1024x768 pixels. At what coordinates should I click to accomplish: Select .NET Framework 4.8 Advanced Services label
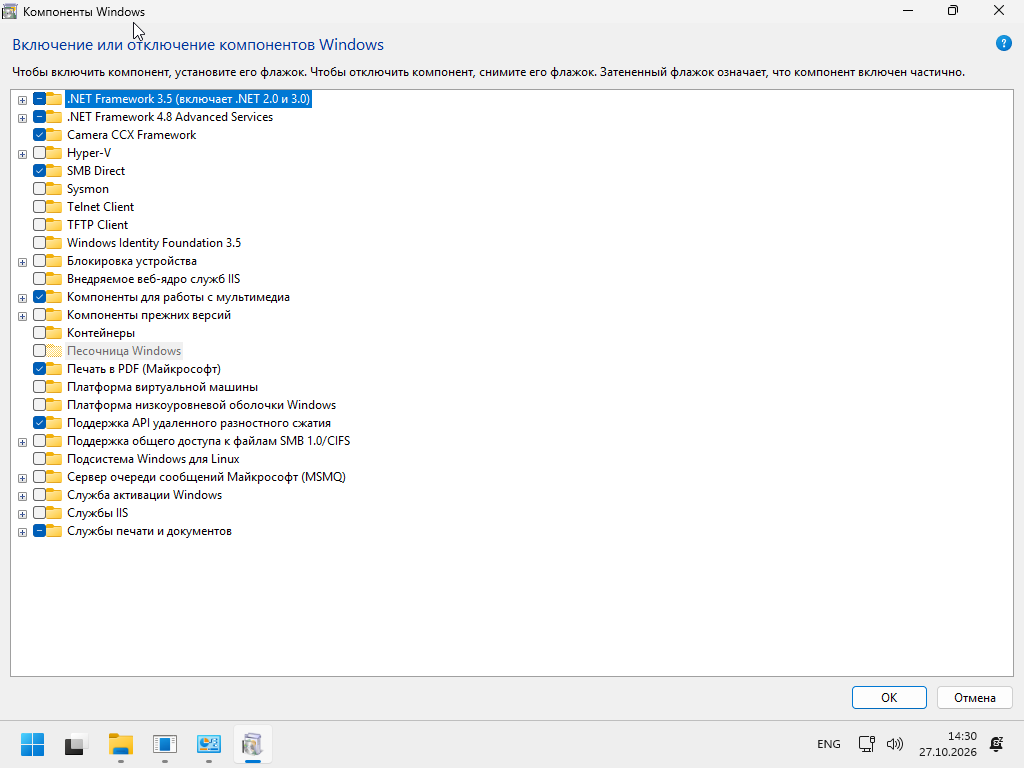[170, 117]
